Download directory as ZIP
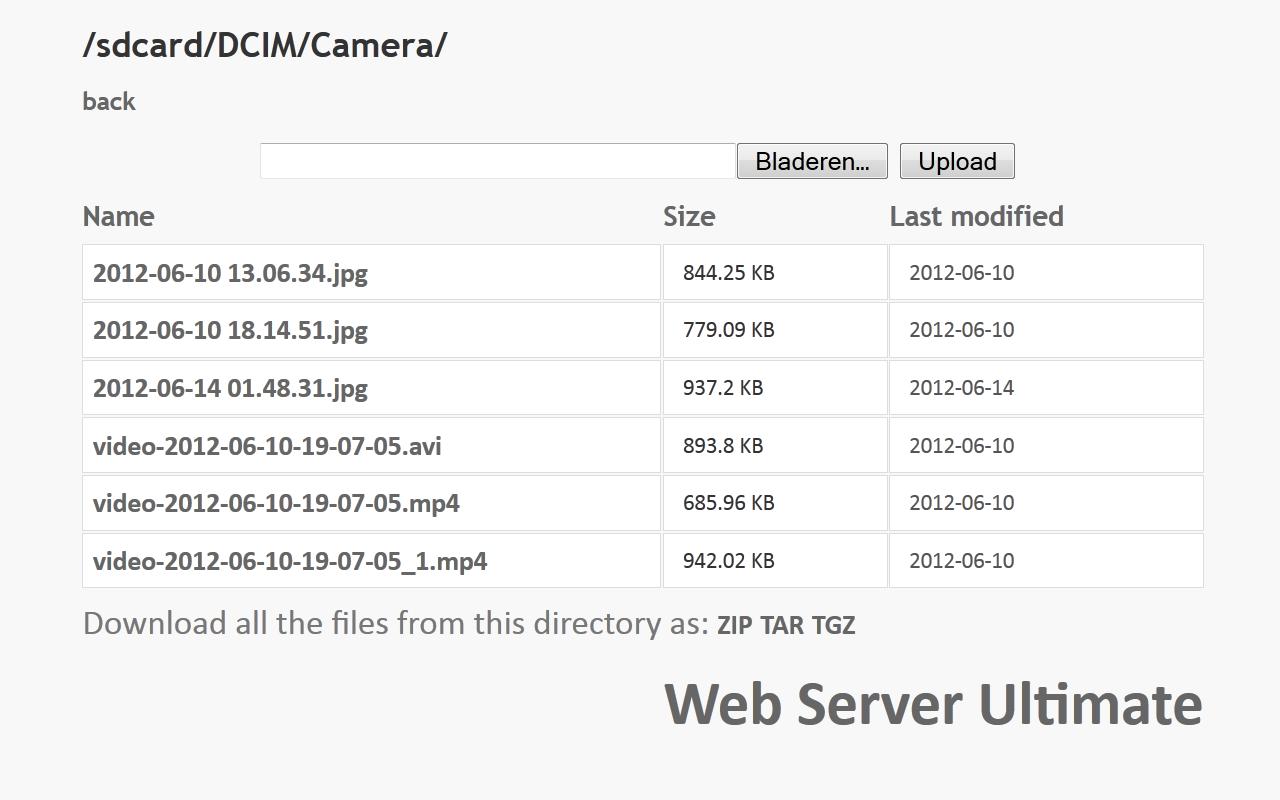Image resolution: width=1280 pixels, height=800 pixels. click(x=734, y=626)
